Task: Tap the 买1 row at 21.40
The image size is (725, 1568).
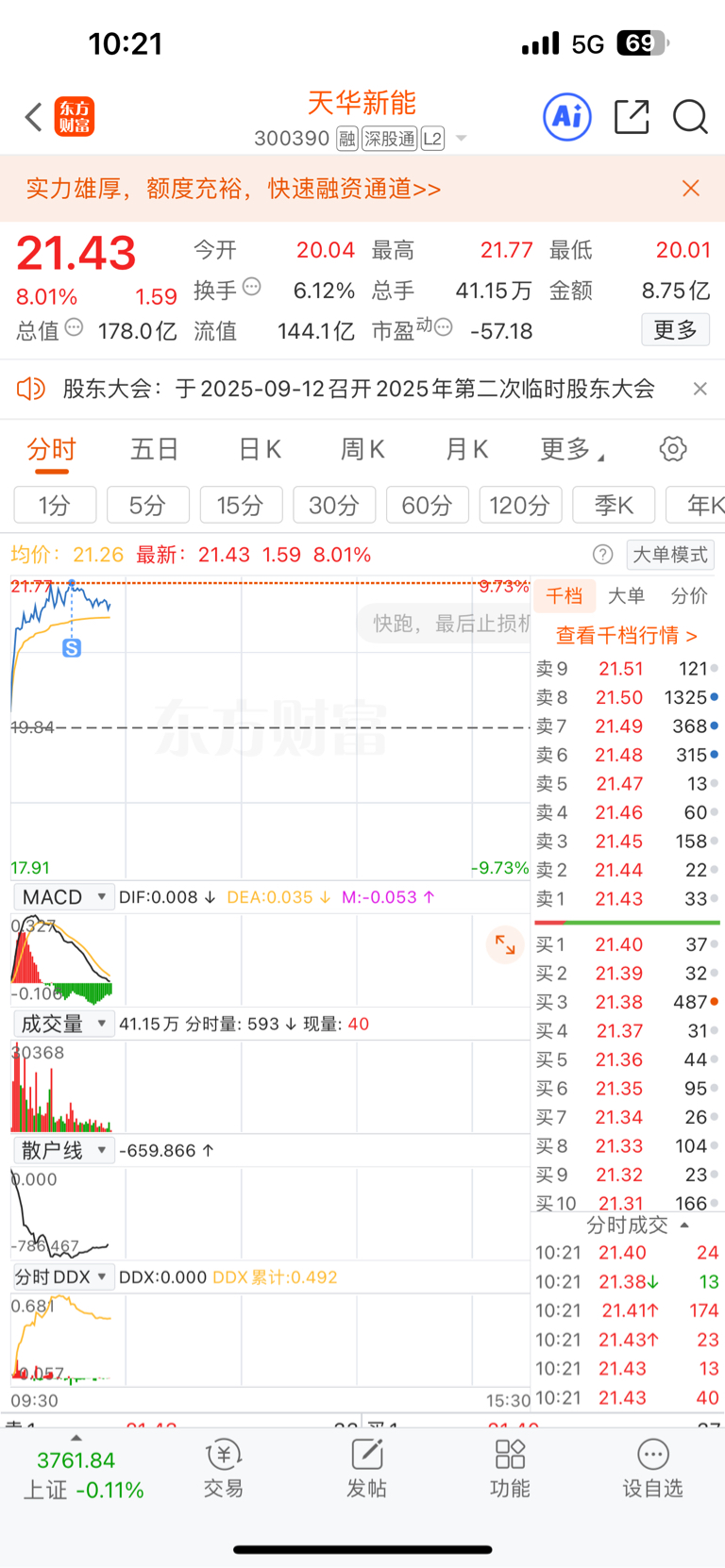Action: pos(627,944)
